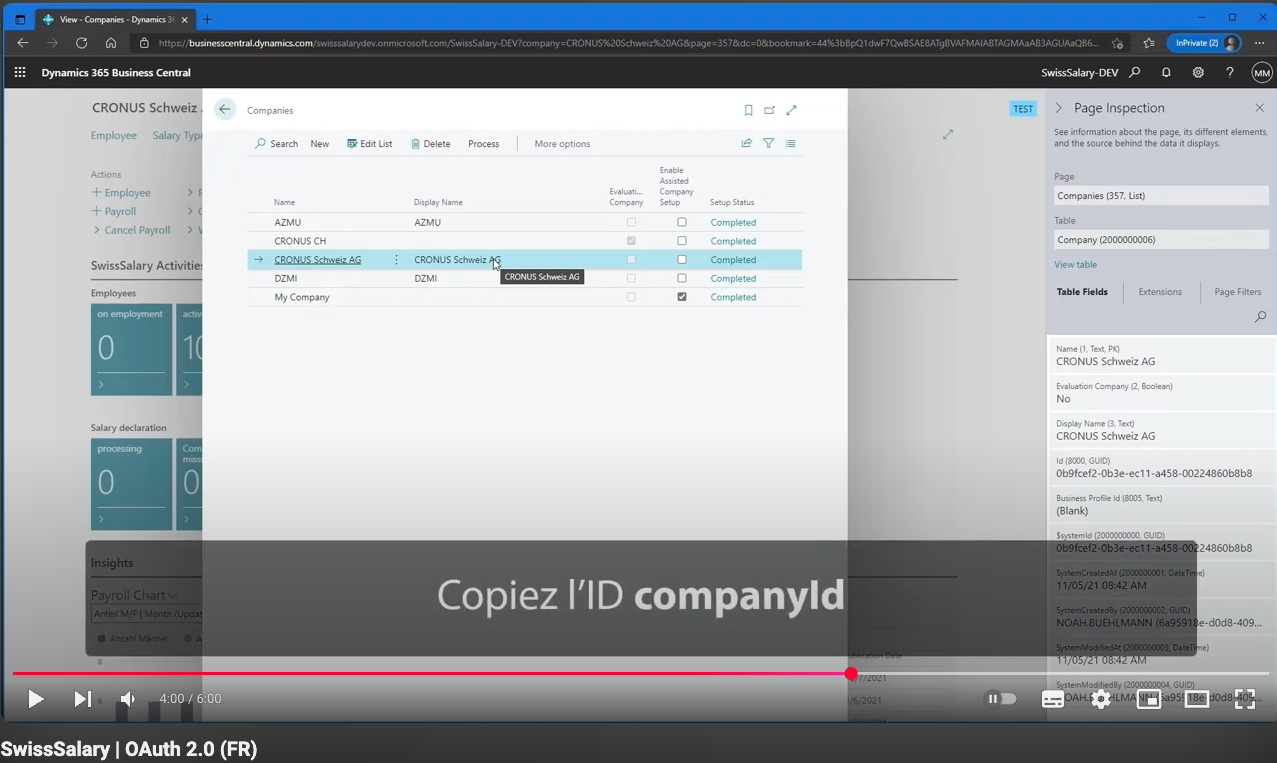This screenshot has height=763, width=1277.
Task: Open the Employee menu in the background page
Action: (x=114, y=136)
